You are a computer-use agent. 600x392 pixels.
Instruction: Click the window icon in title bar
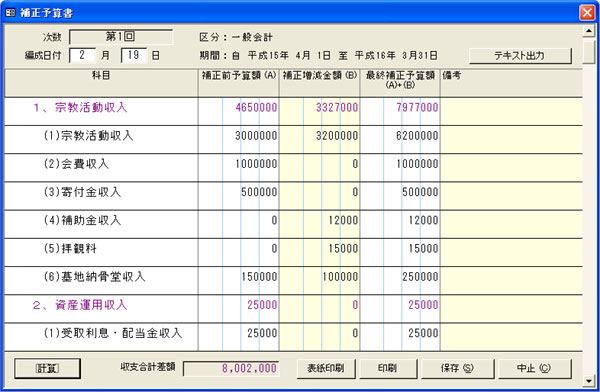(x=10, y=13)
